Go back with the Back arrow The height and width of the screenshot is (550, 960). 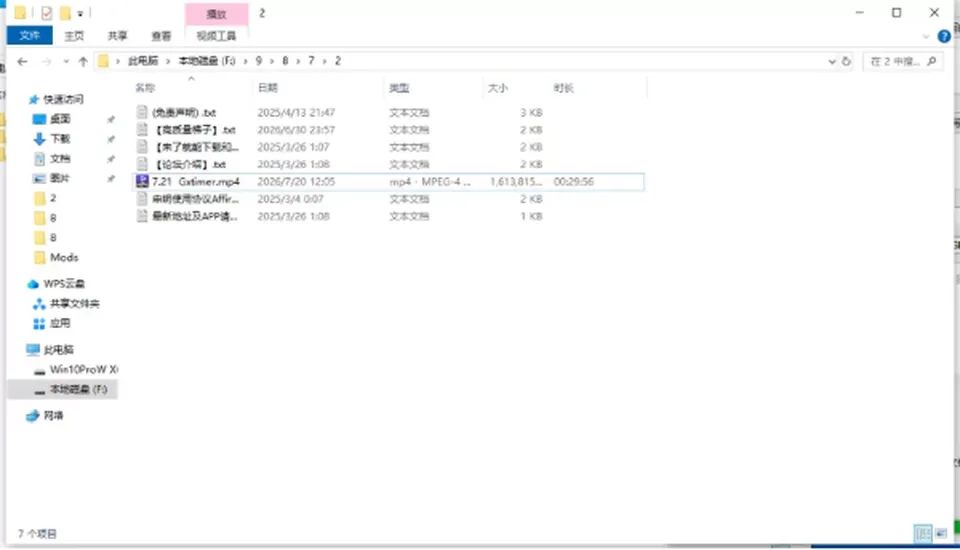coord(22,61)
